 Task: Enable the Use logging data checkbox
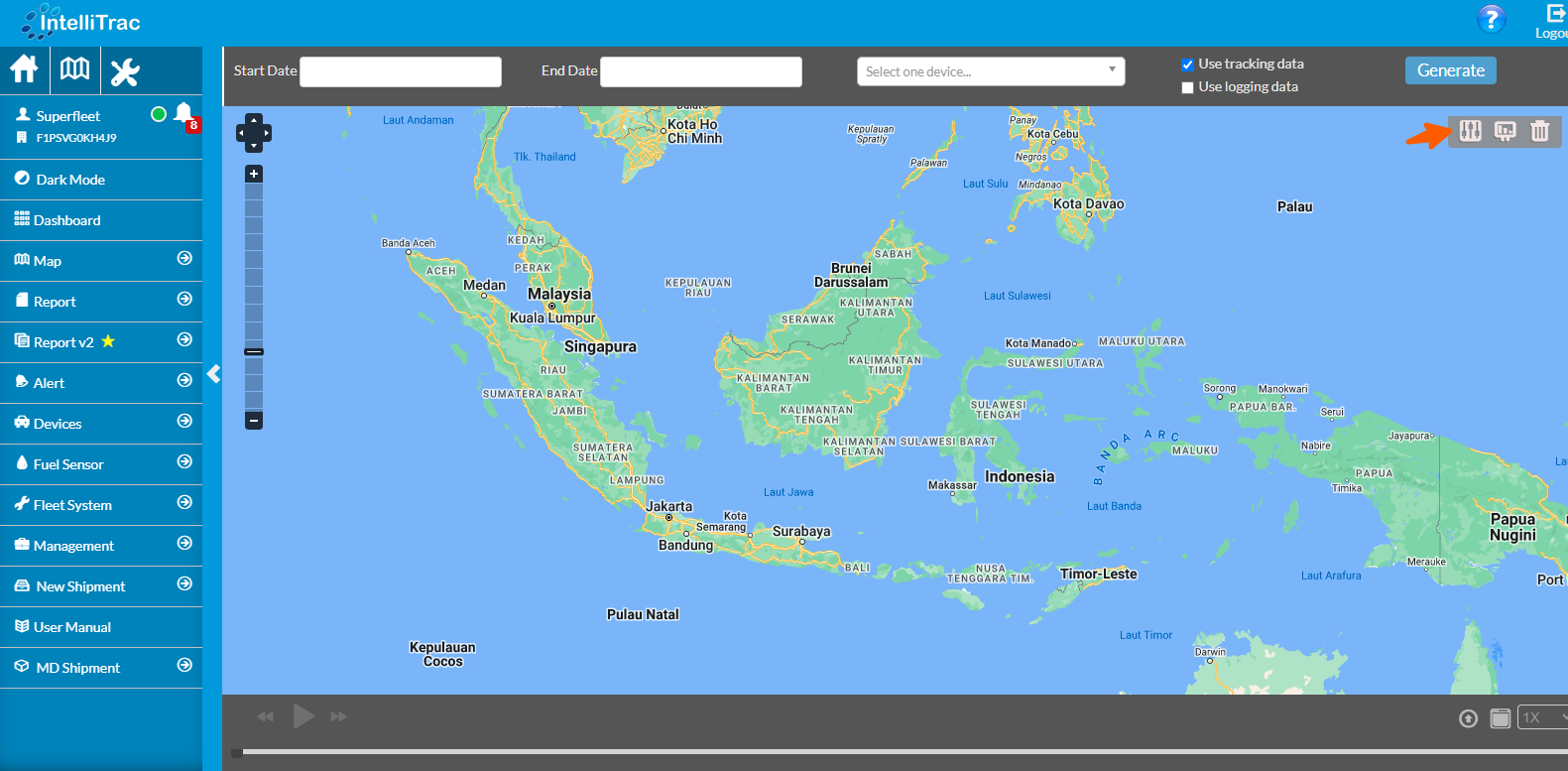pyautogui.click(x=1187, y=87)
